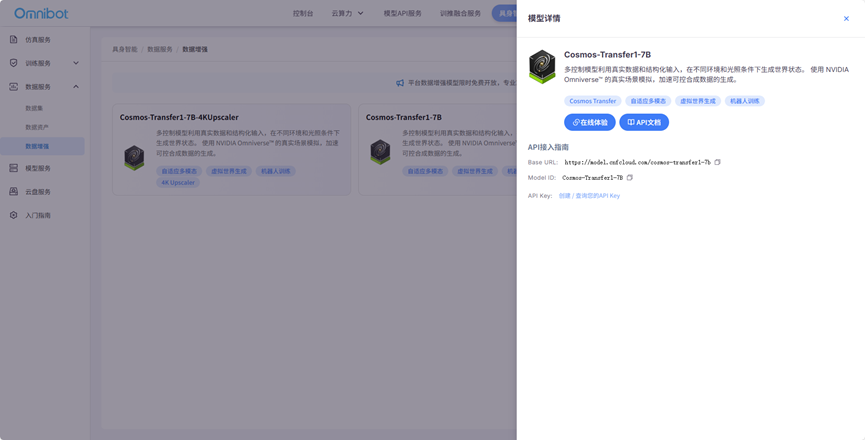The height and width of the screenshot is (440, 865).
Task: Collapse the 数据服务 chevron
Action: click(x=76, y=87)
